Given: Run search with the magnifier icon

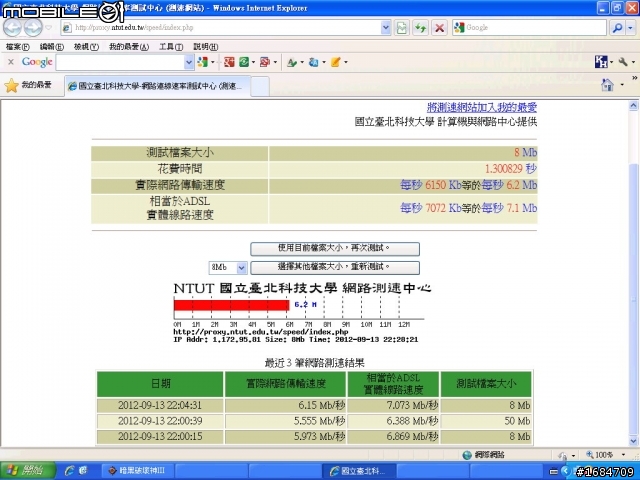Looking at the screenshot, I should click(618, 28).
